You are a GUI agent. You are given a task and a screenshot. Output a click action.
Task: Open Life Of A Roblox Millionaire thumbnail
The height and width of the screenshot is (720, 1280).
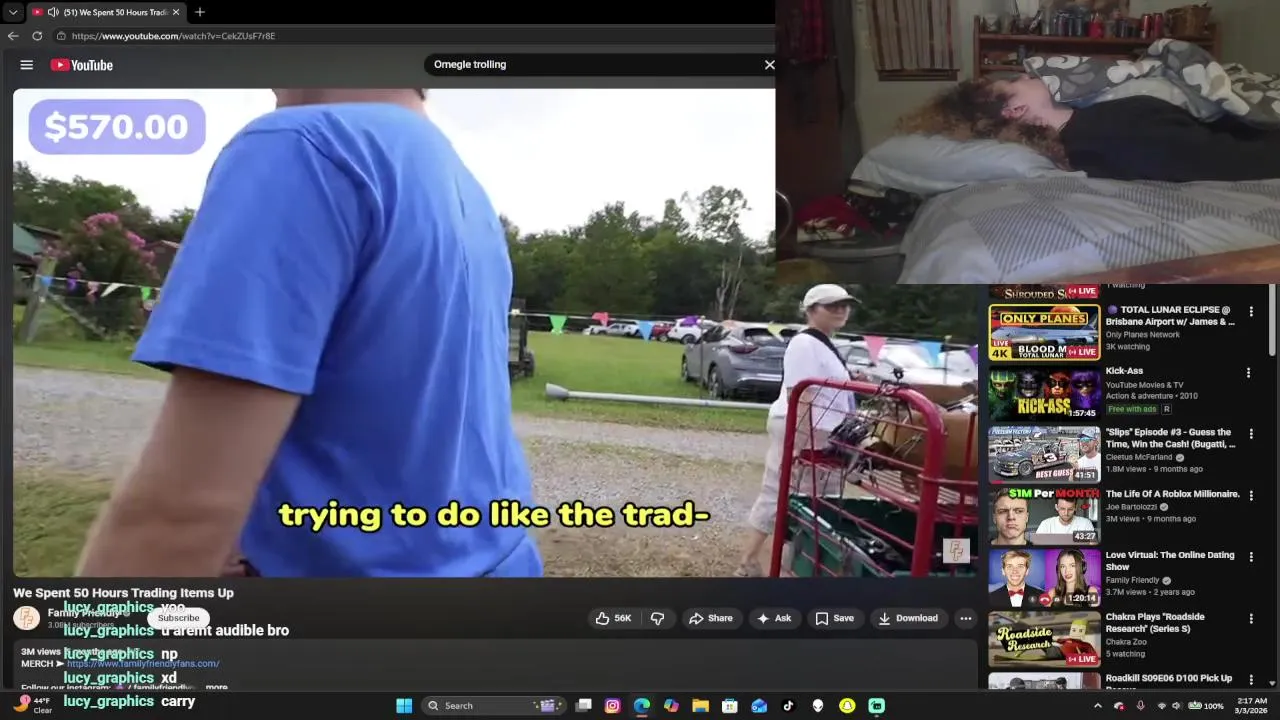[1044, 516]
